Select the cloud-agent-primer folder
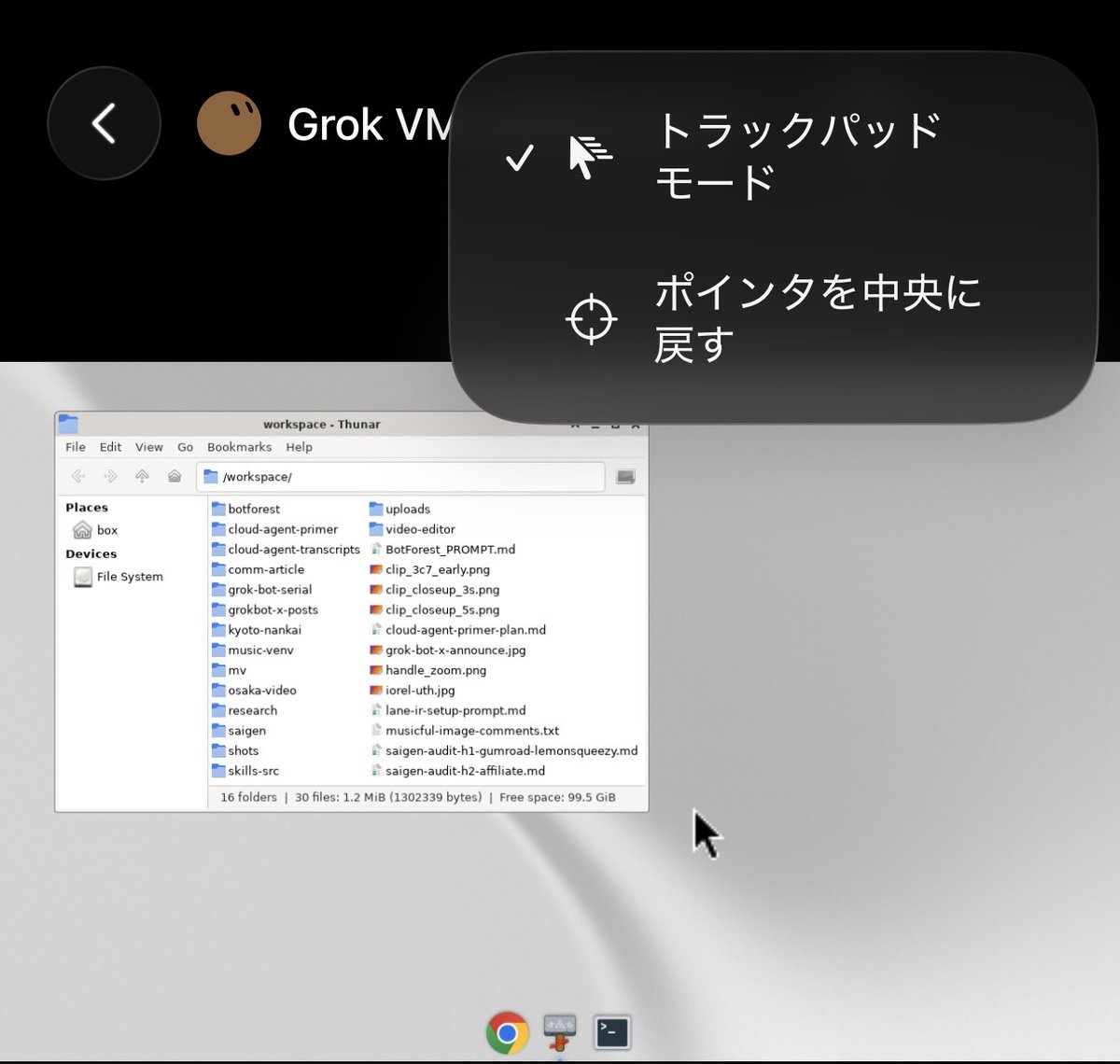This screenshot has height=1064, width=1120. [275, 529]
